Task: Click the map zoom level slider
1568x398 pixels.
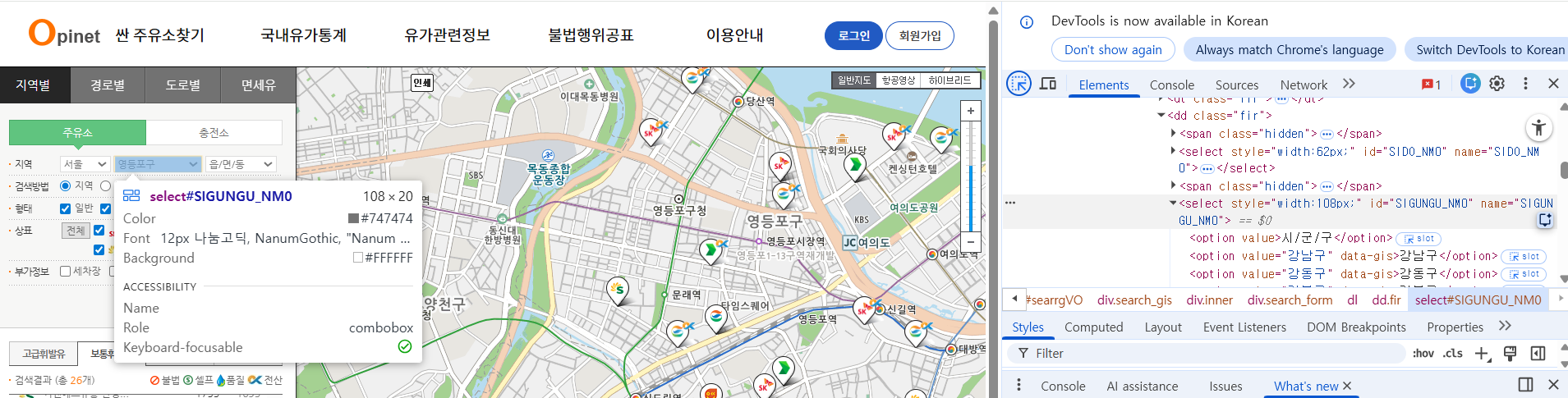Action: [970, 176]
